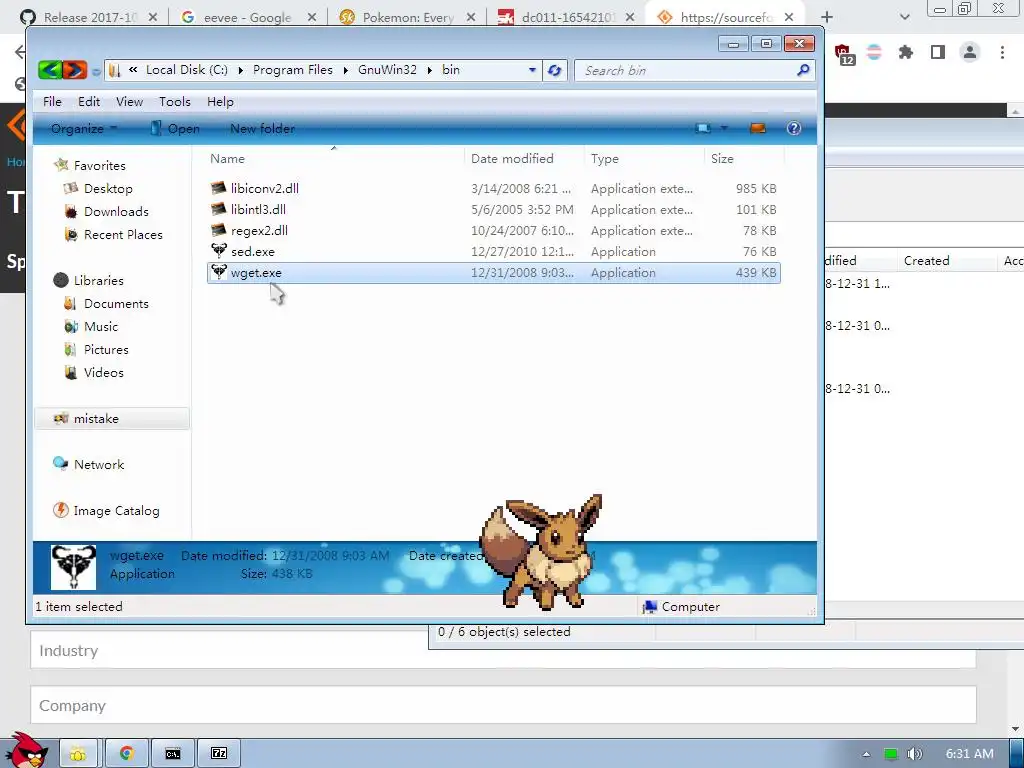
Task: Click the Libraries icon in the sidebar
Action: (x=61, y=280)
